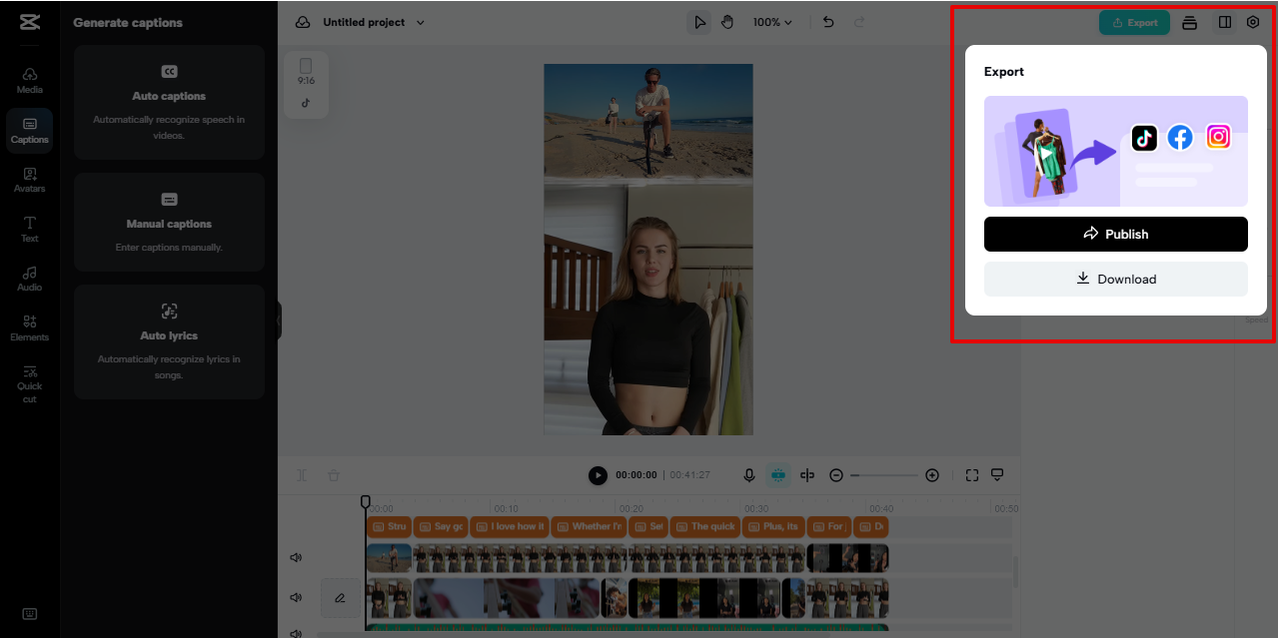Mute the captions audio track

coord(296,557)
